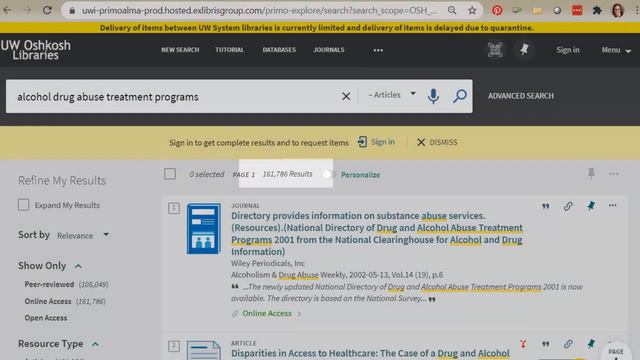Viewport: 640px width, 360px height.
Task: Show citation trail for Disparities article
Action: [523, 344]
